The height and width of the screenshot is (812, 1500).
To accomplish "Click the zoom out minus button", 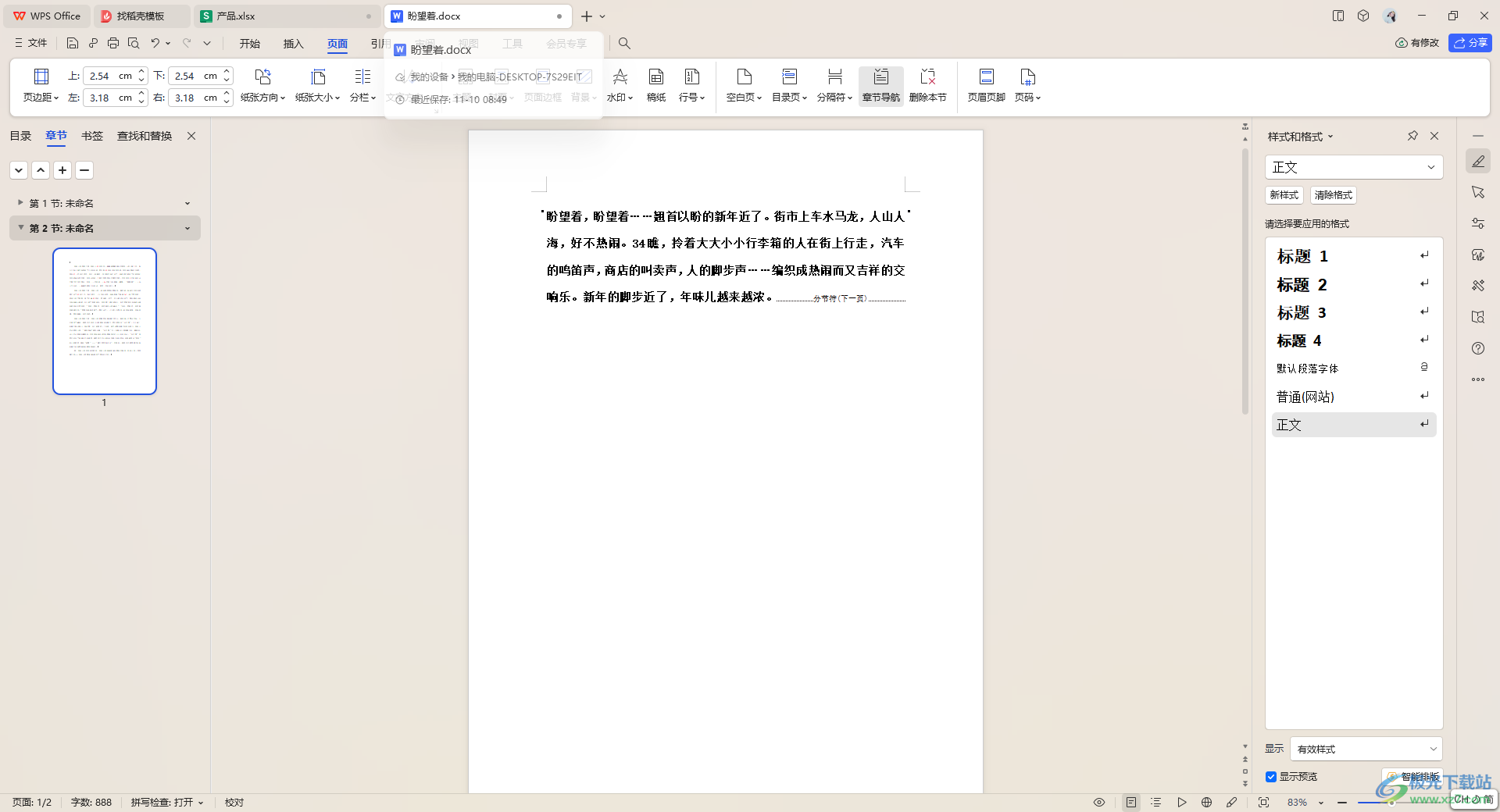I will pos(1341,803).
